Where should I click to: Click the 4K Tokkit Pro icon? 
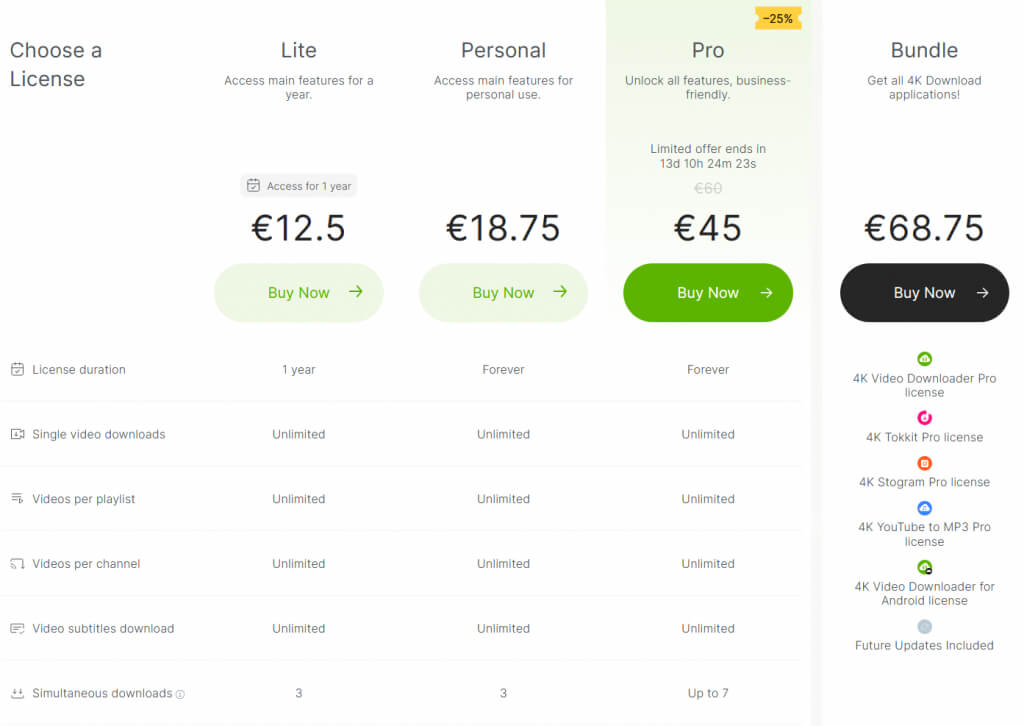pos(924,418)
